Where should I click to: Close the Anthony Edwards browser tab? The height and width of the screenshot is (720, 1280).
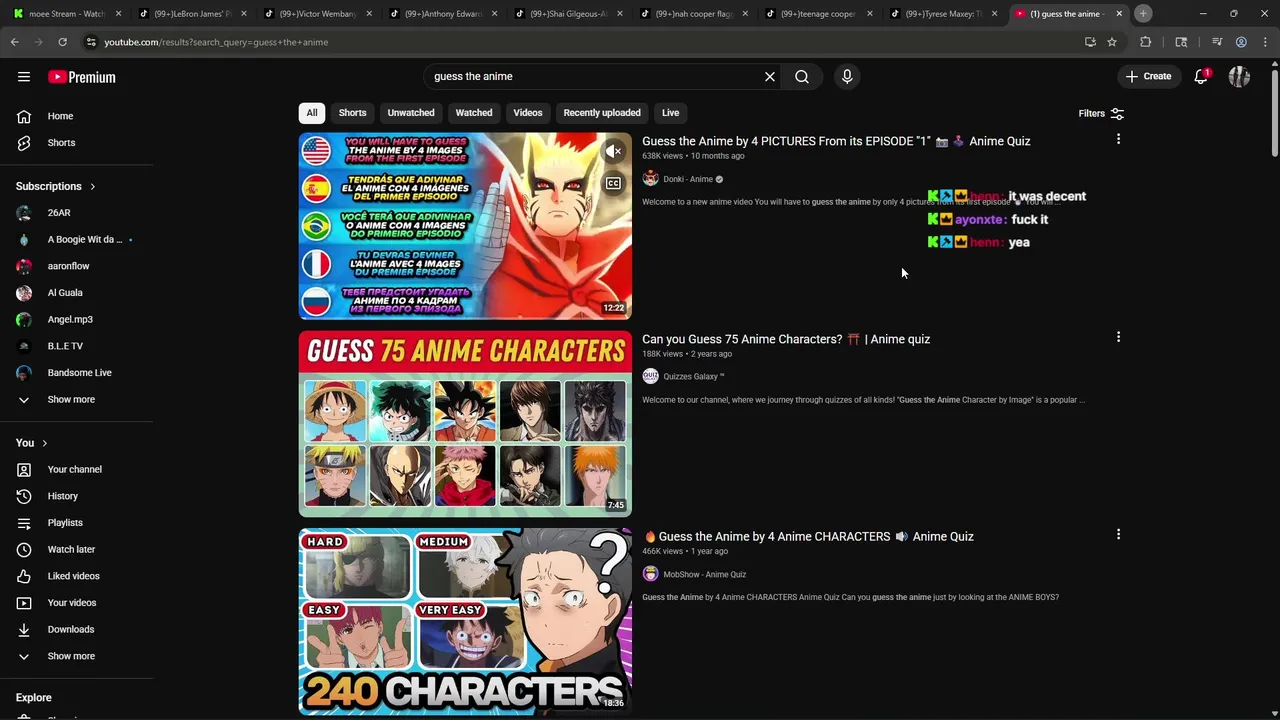[494, 14]
